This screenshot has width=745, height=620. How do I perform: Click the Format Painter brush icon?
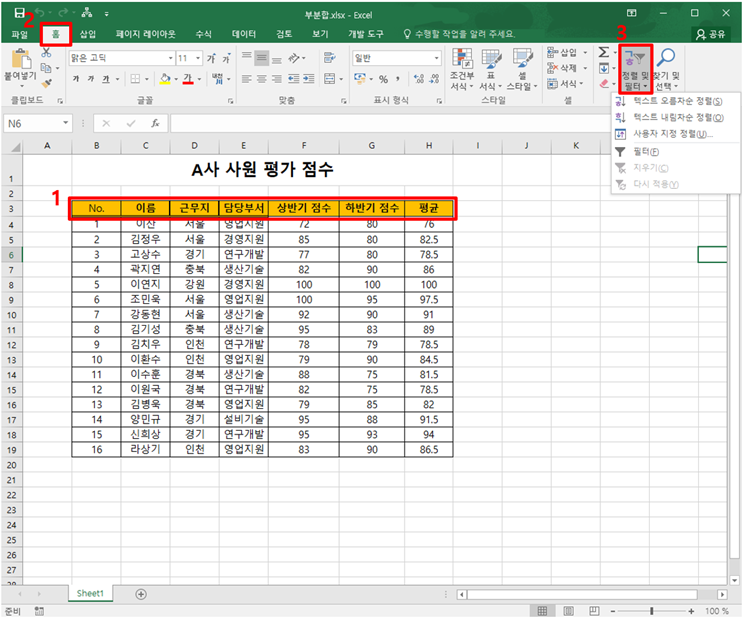pyautogui.click(x=46, y=84)
